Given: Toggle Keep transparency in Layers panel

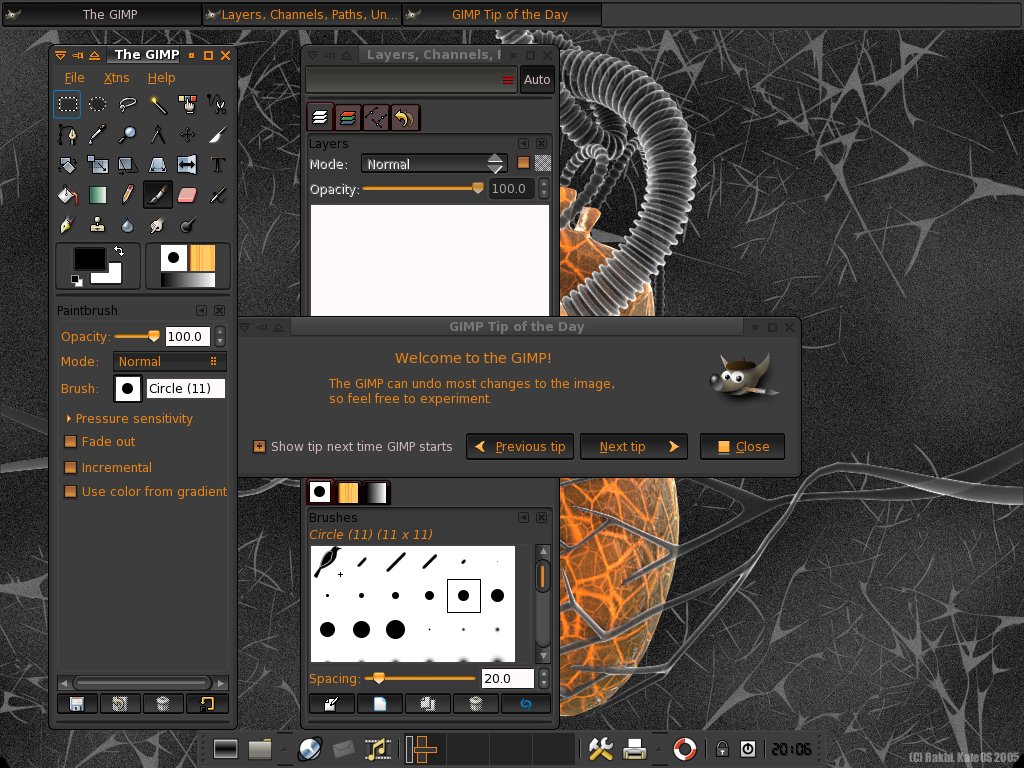Looking at the screenshot, I should point(523,163).
